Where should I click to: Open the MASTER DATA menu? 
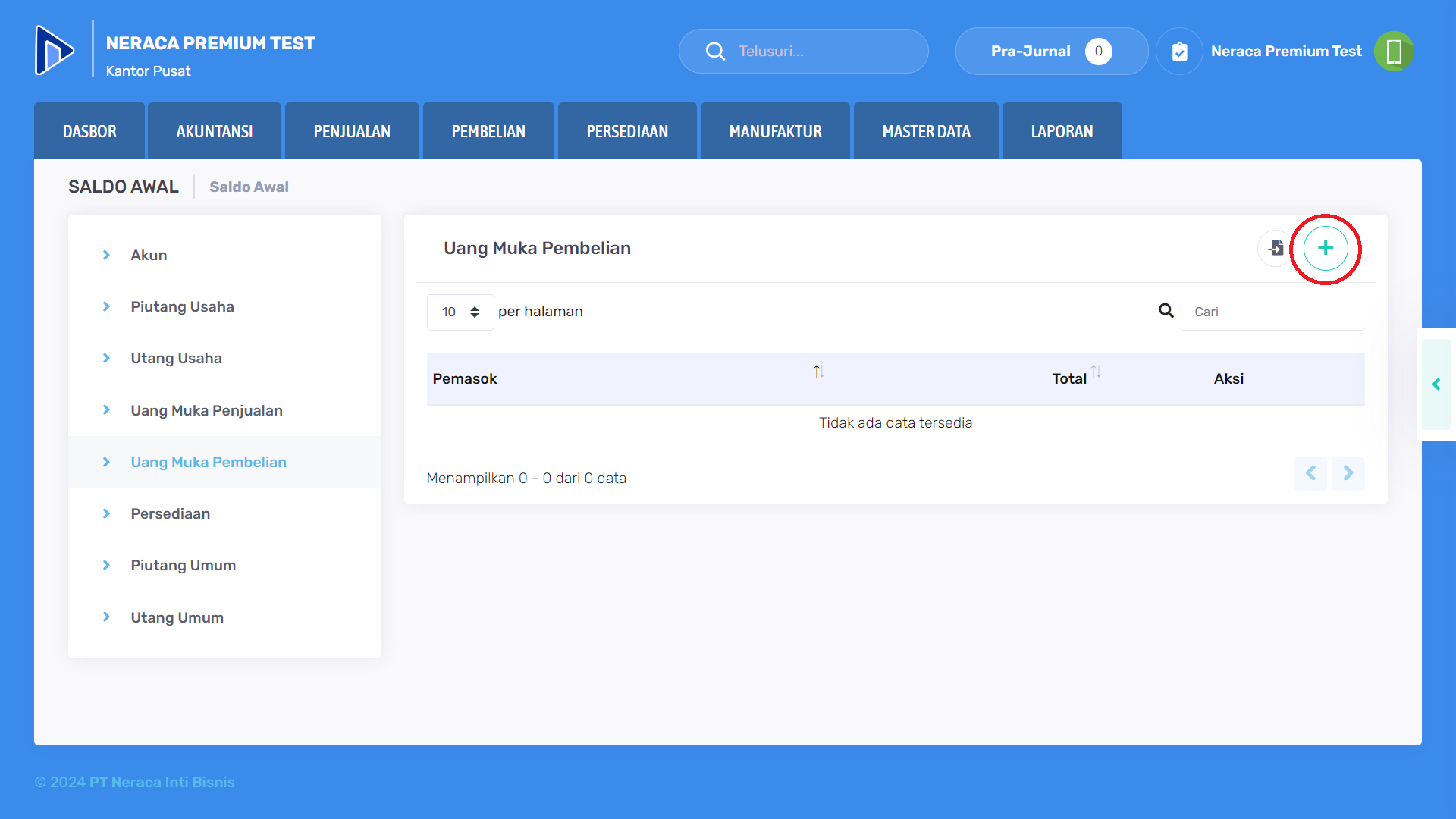(926, 131)
